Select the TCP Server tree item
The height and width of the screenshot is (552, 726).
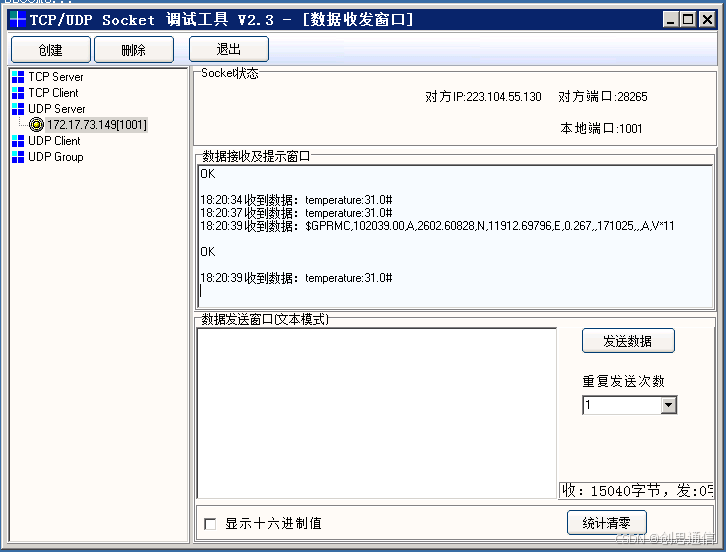point(56,77)
